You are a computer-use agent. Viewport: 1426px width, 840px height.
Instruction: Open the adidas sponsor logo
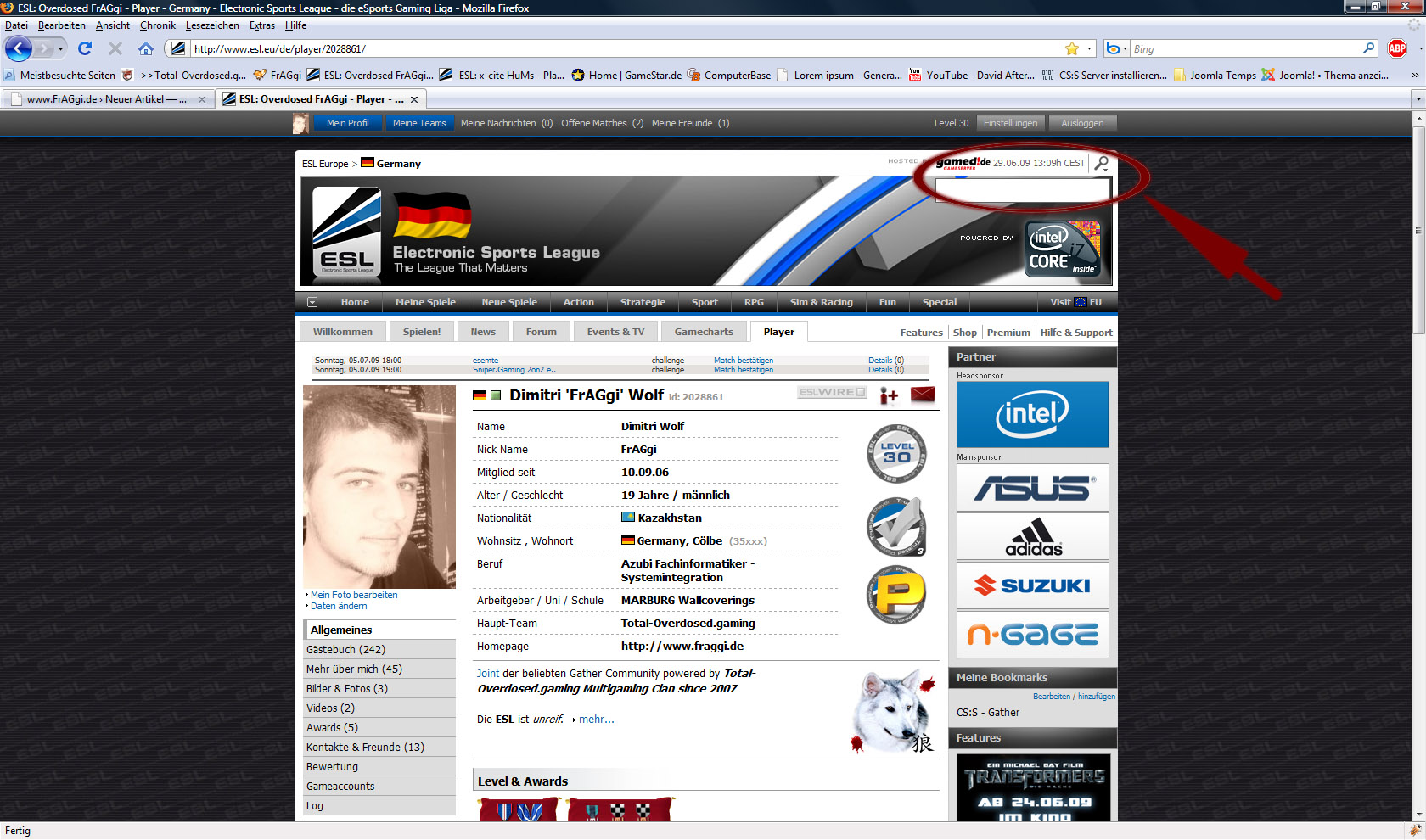(x=1033, y=536)
